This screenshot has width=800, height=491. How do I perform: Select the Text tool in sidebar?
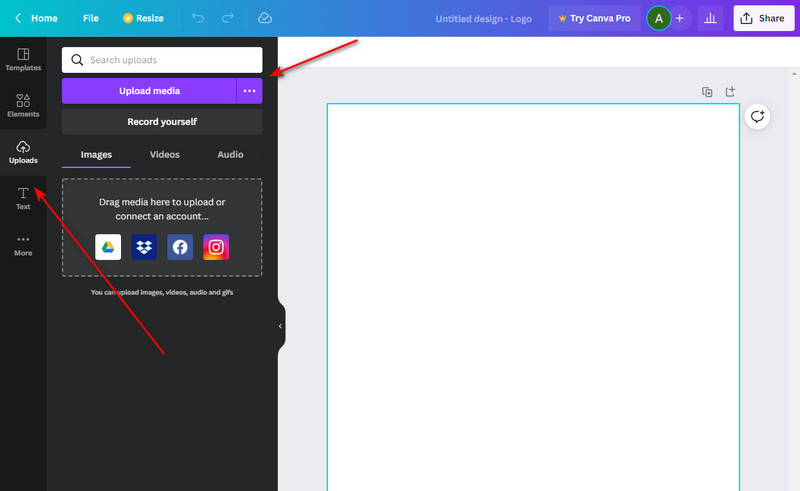click(23, 197)
